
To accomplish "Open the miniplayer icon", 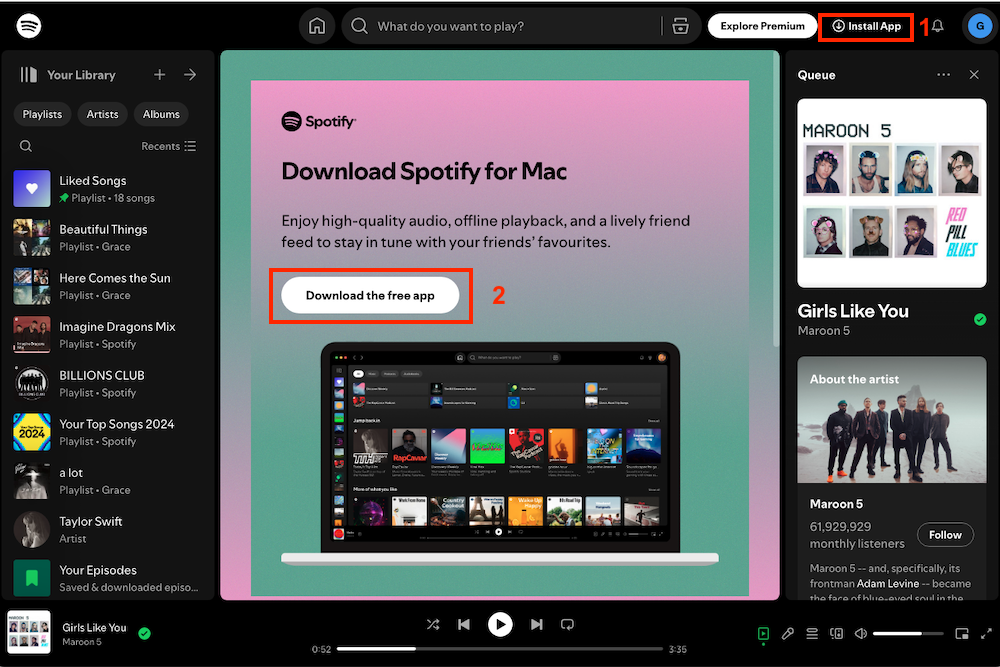I will (x=962, y=633).
